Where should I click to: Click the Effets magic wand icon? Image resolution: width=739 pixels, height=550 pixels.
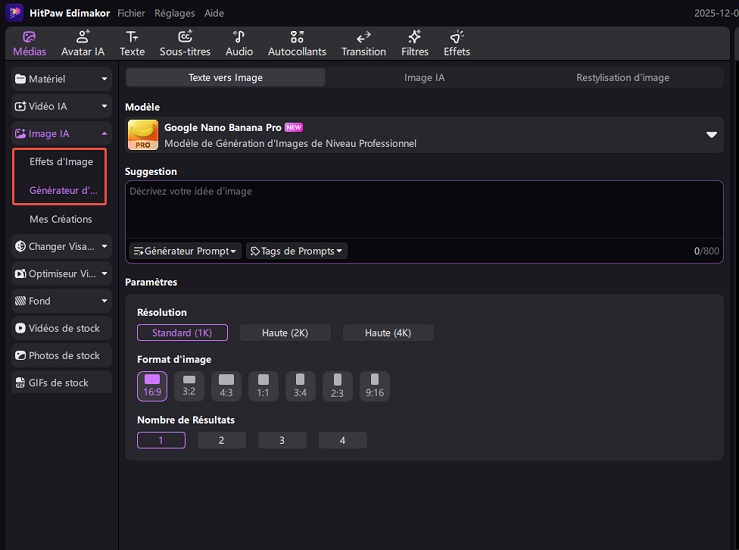tap(456, 37)
